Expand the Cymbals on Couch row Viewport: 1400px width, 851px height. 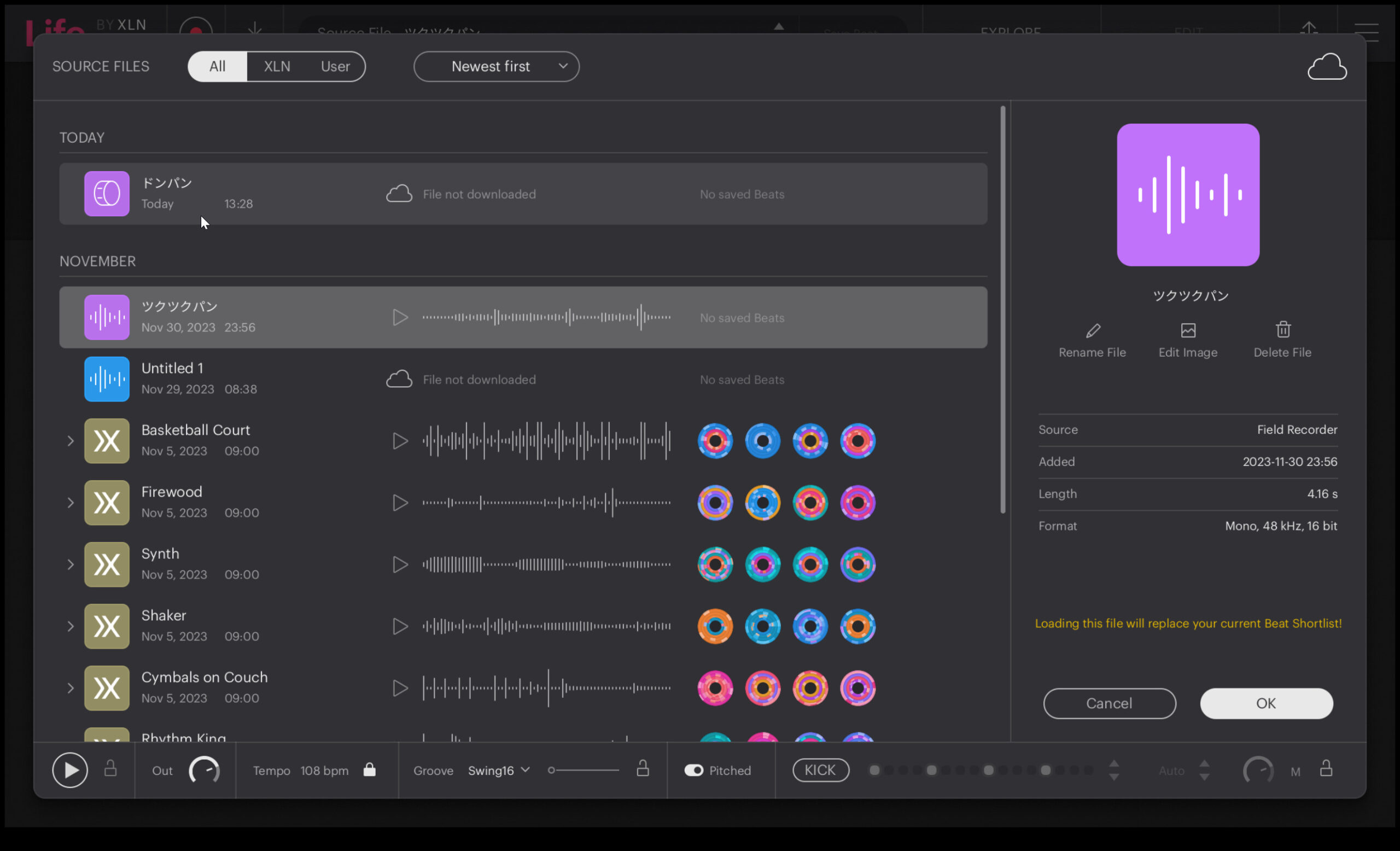pyautogui.click(x=71, y=688)
